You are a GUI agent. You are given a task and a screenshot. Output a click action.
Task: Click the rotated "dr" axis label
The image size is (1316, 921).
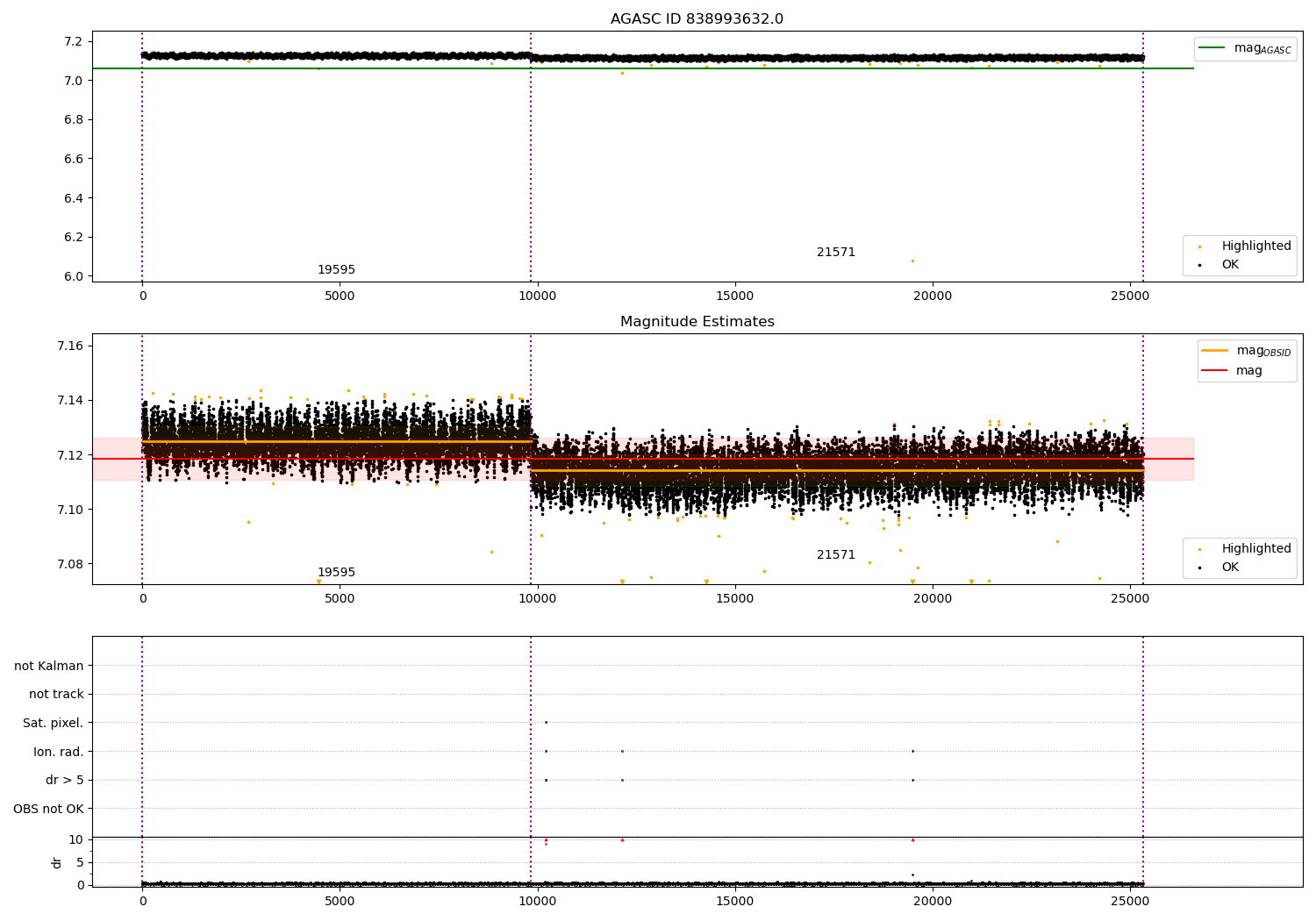click(57, 863)
